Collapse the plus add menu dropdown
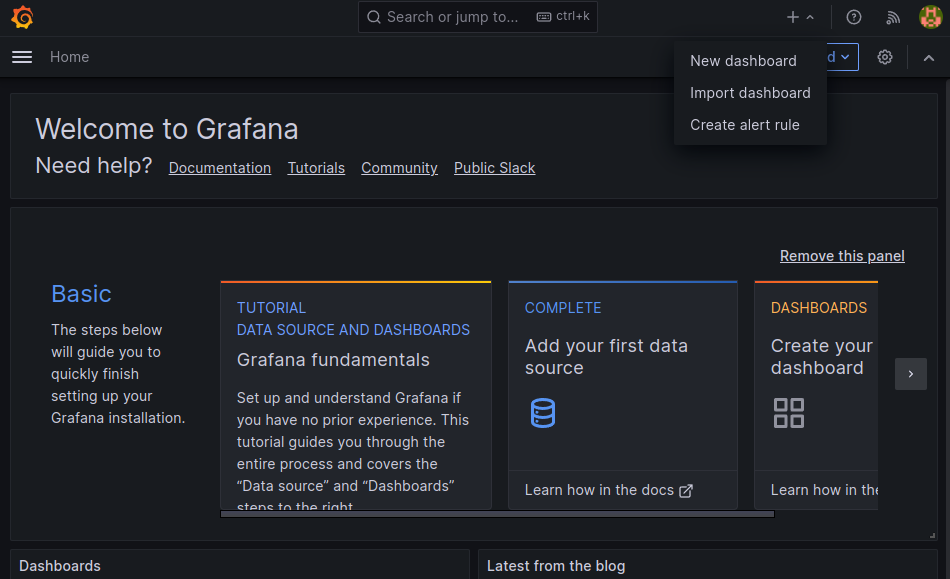Image resolution: width=950 pixels, height=579 pixels. point(800,17)
